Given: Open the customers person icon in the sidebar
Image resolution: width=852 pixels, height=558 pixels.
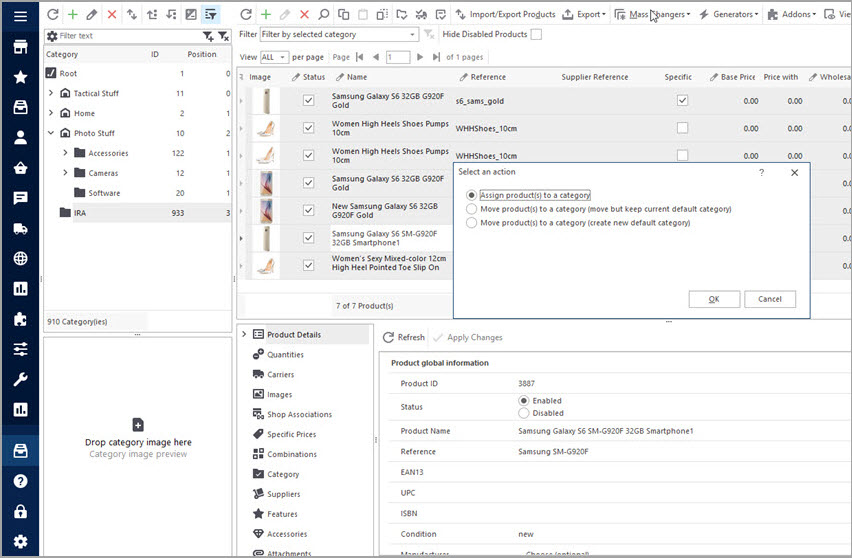Looking at the screenshot, I should (20, 137).
